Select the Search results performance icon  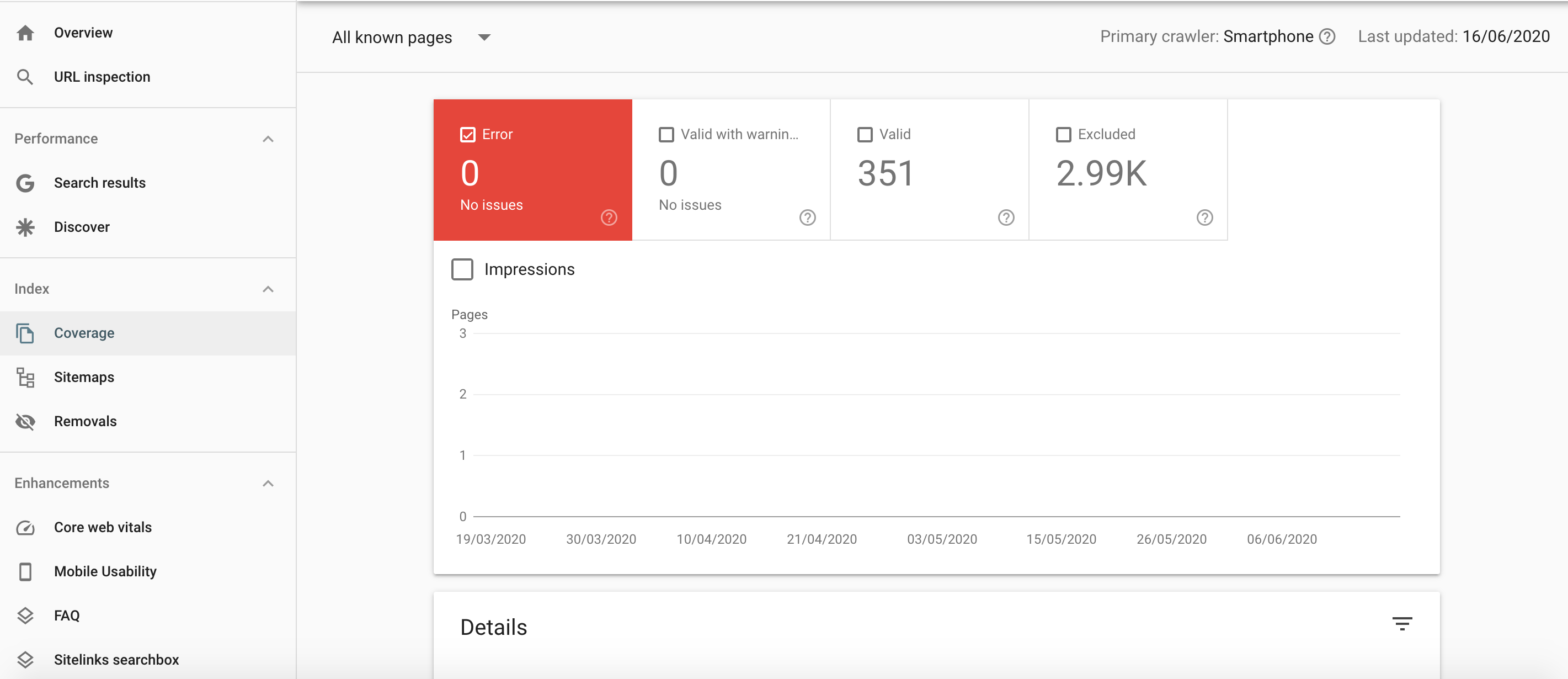(x=25, y=182)
